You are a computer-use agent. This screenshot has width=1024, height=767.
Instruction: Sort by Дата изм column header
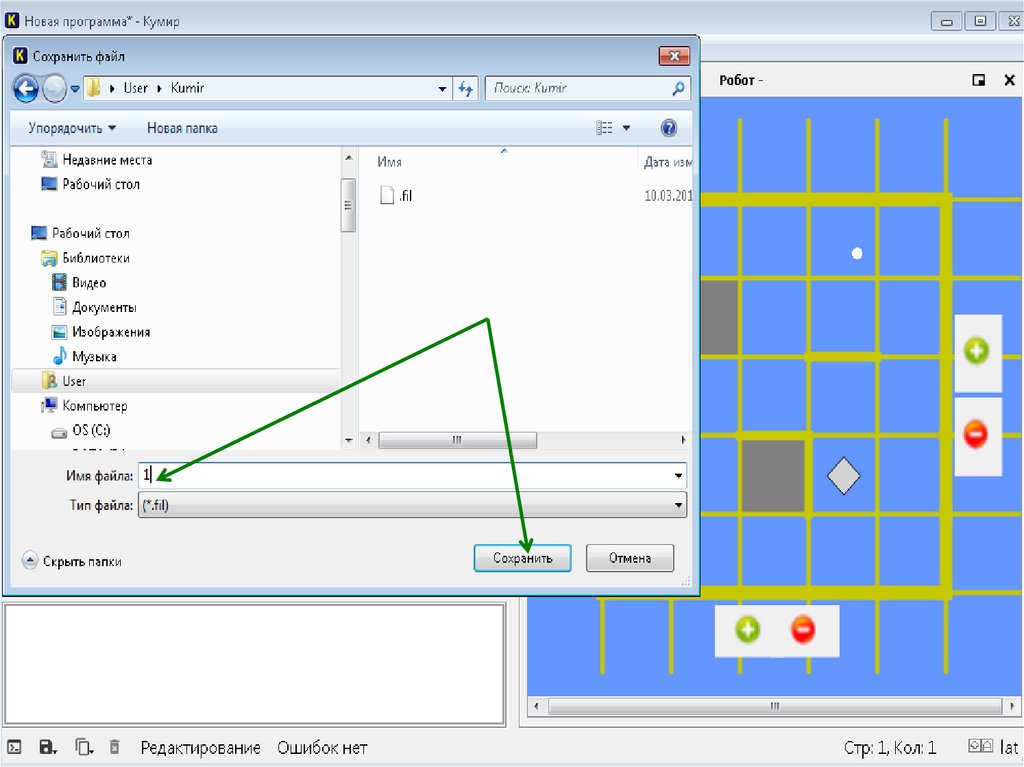[667, 162]
